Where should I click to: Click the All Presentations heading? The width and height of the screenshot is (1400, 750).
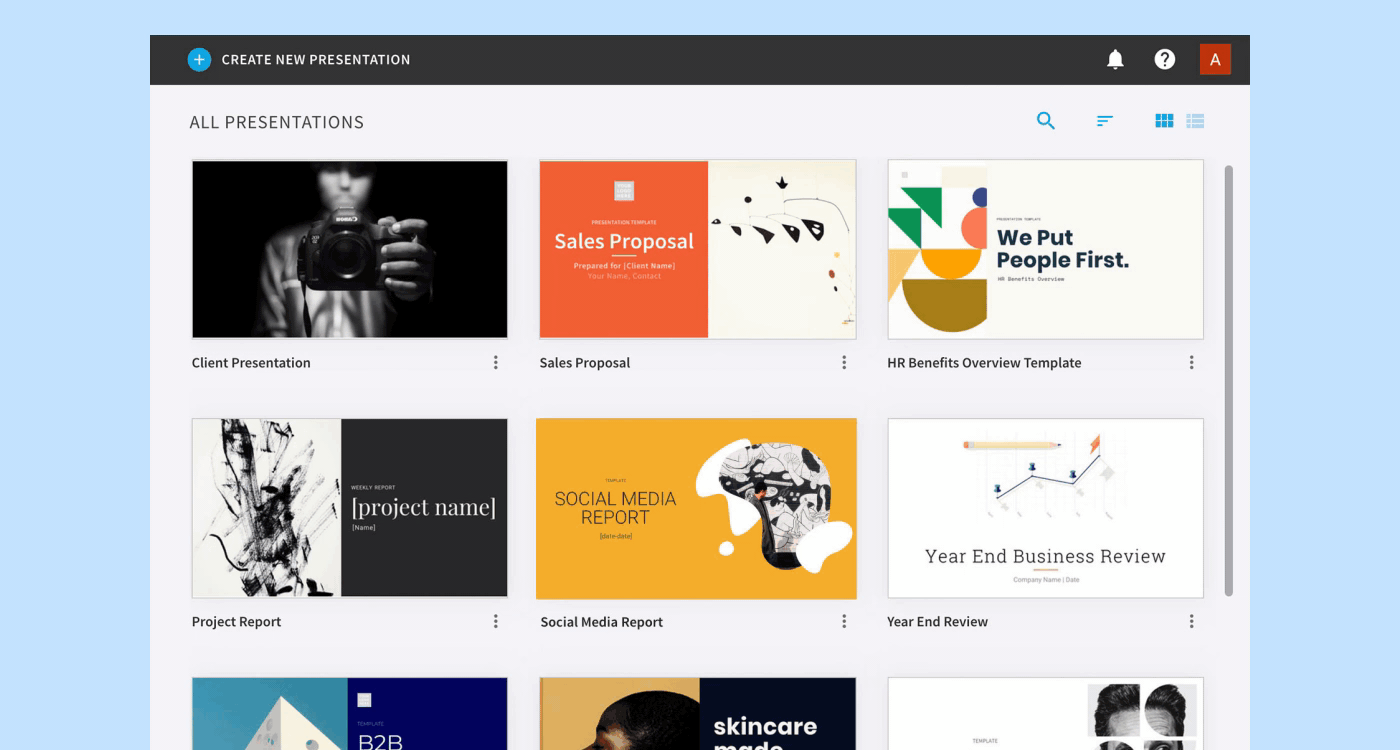[277, 123]
